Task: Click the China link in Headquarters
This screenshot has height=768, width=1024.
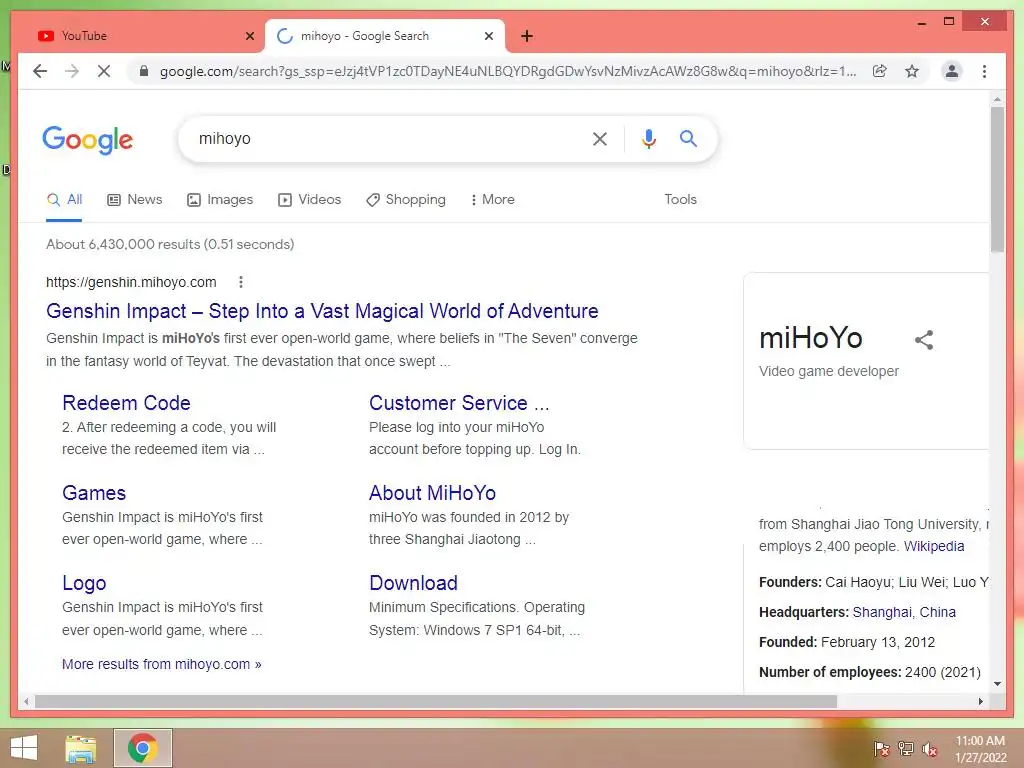Action: click(x=937, y=613)
